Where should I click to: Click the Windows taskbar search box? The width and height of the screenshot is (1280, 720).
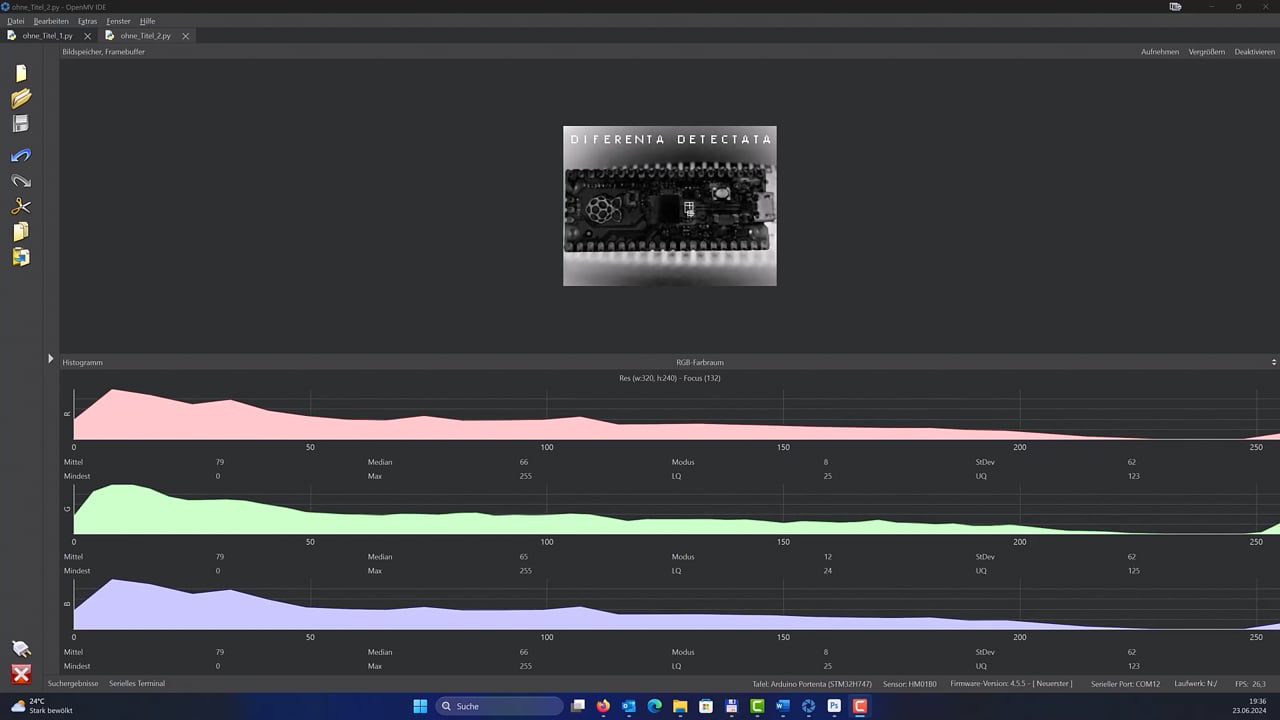(500, 706)
